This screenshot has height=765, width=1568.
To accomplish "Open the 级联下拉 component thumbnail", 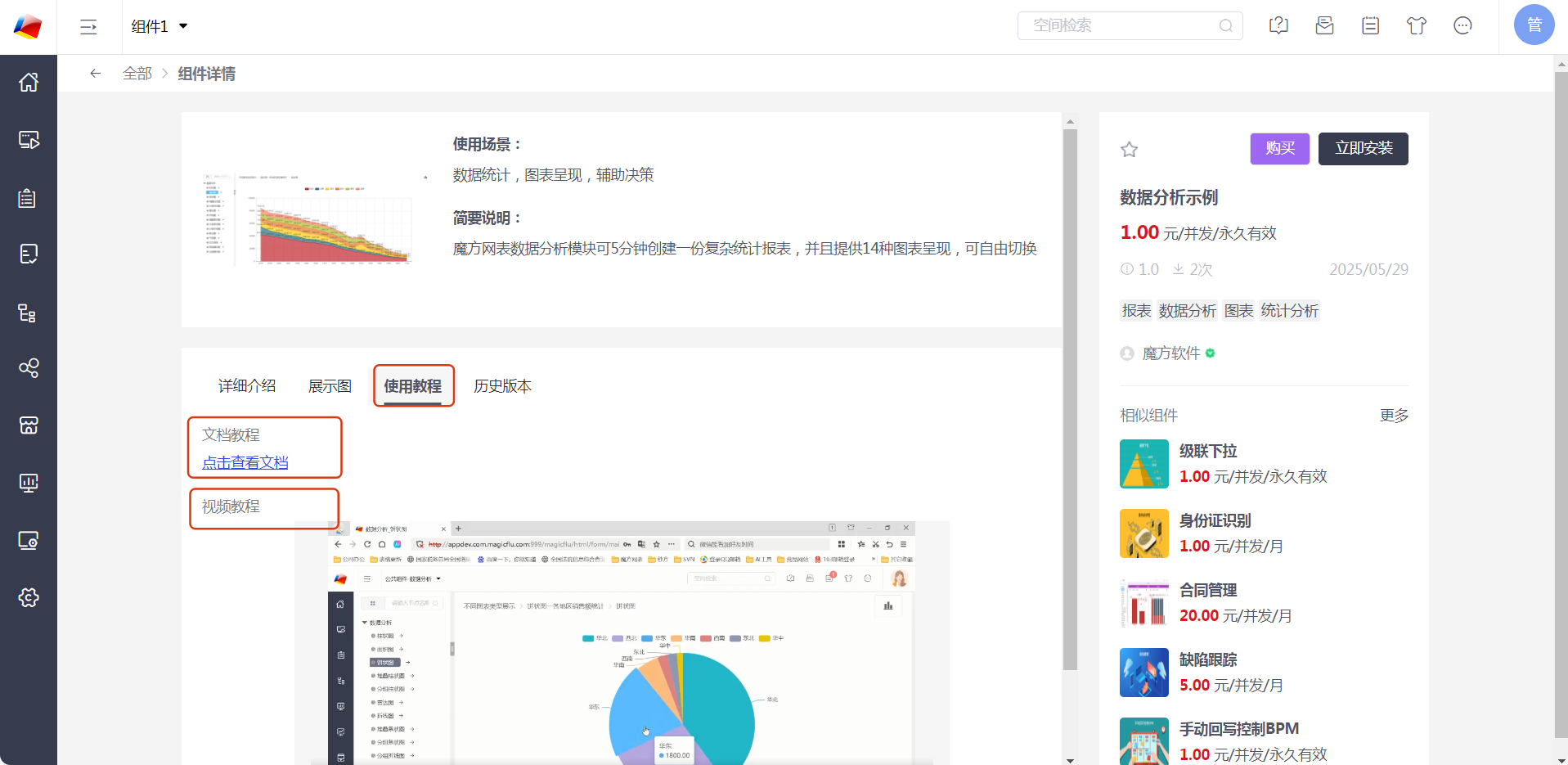I will click(x=1144, y=464).
